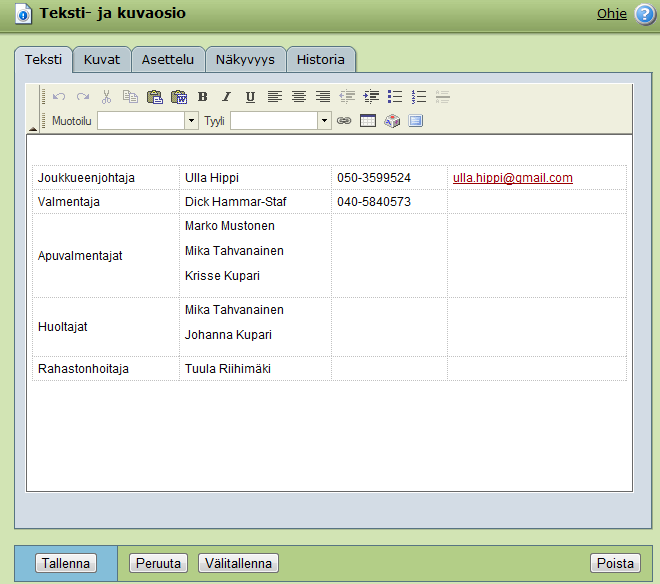This screenshot has height=584, width=660.
Task: Click the Apuvalmentajat cell
Action: (x=106, y=256)
